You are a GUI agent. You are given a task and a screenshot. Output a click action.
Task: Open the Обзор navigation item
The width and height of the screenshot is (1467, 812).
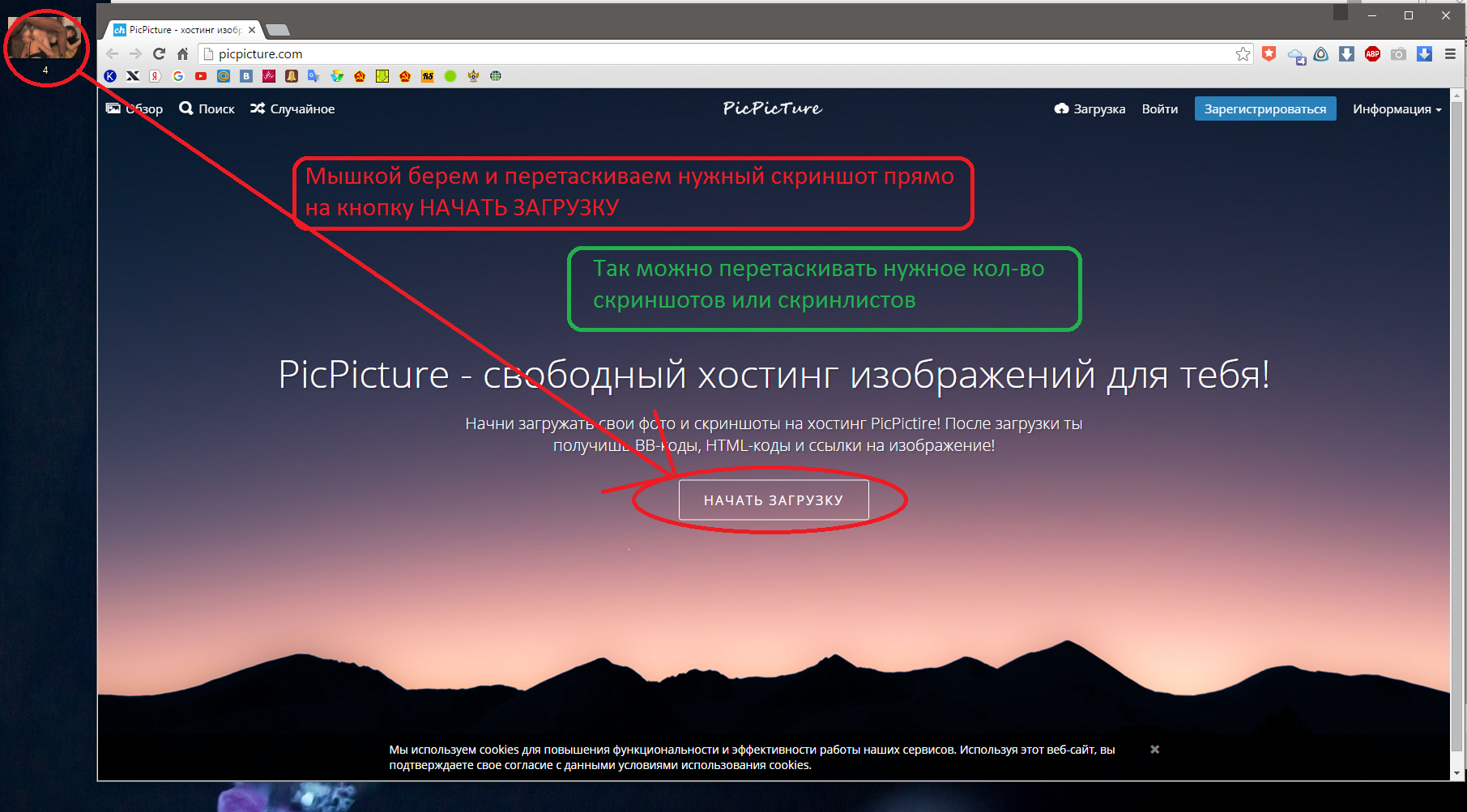[x=134, y=109]
